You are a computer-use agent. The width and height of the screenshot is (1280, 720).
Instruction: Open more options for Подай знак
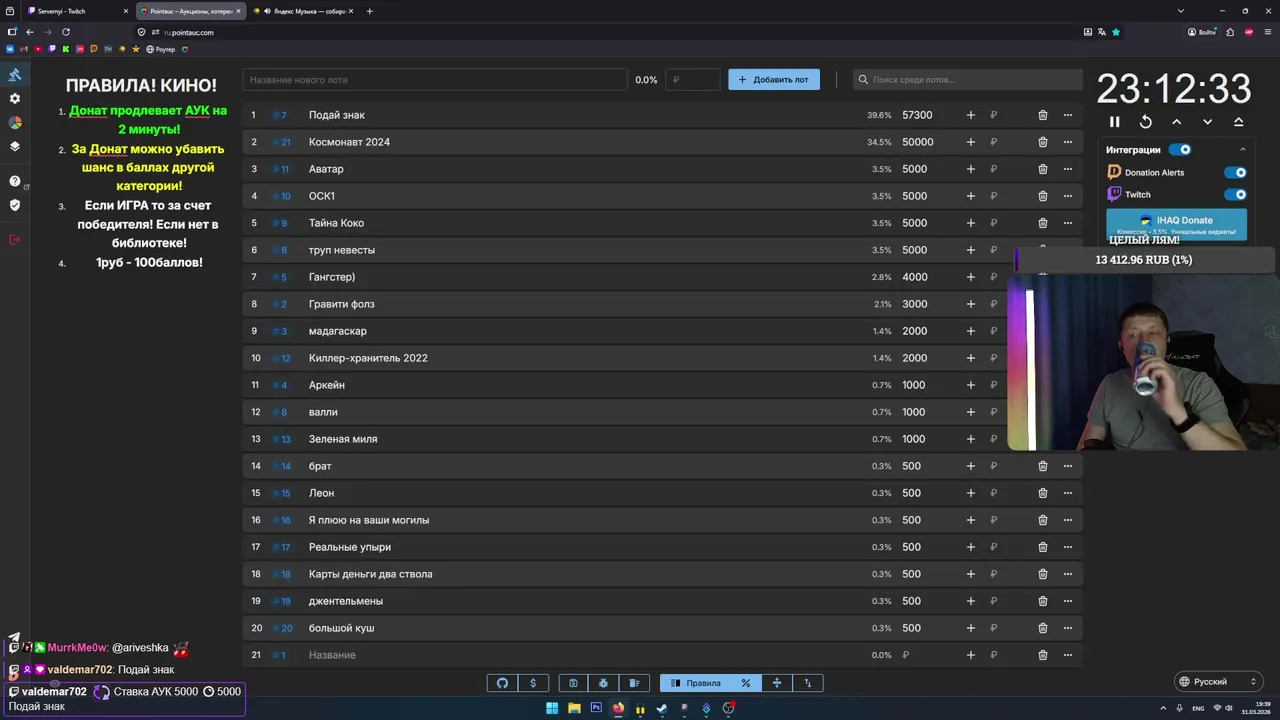1068,115
